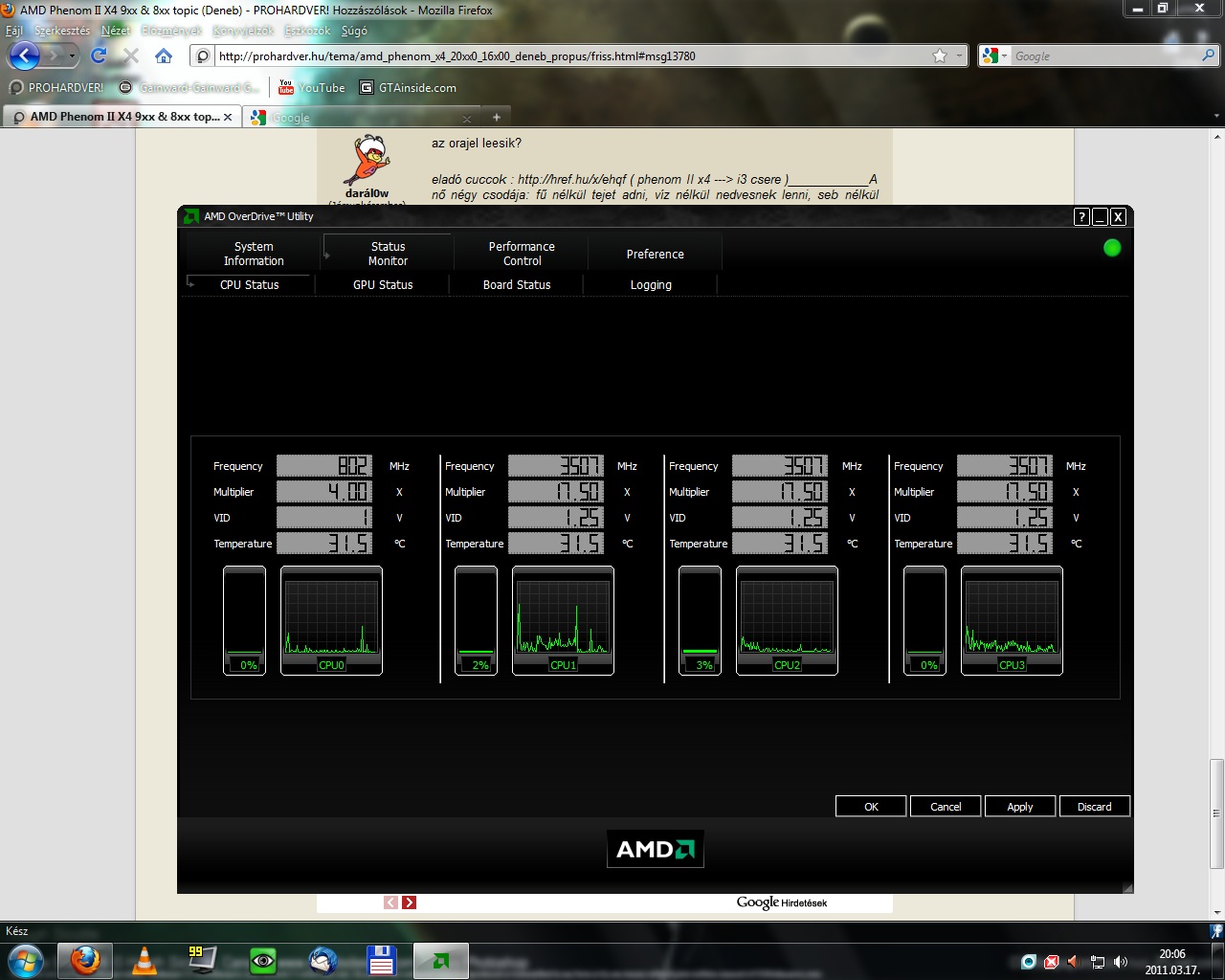Click CPU2 usage graph
1225x980 pixels.
tap(787, 620)
